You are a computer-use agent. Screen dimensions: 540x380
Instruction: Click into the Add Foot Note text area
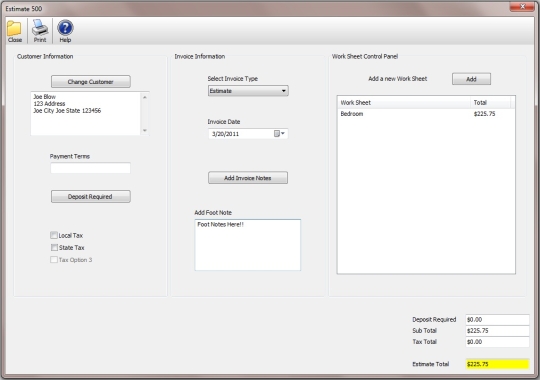tap(248, 245)
